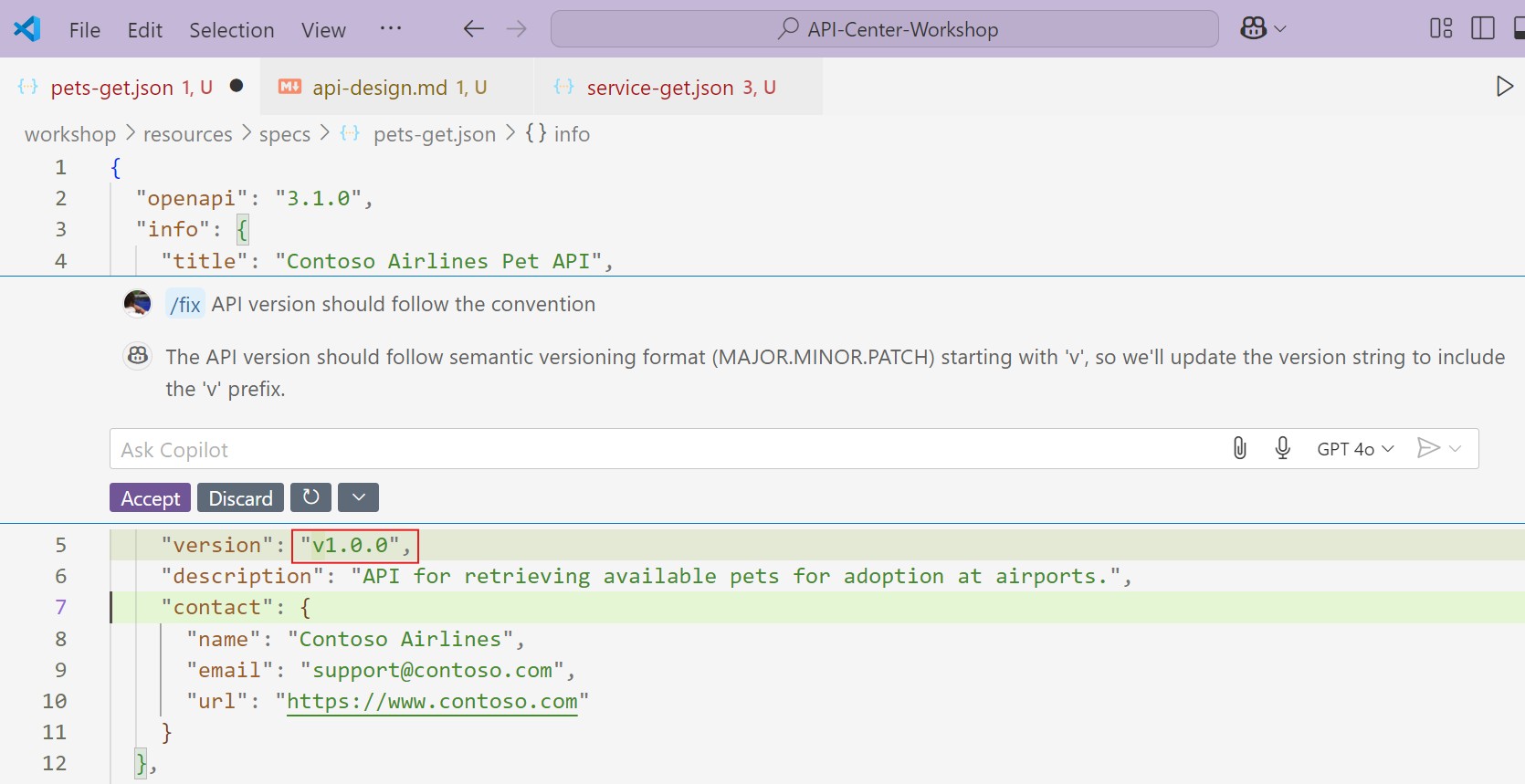The image size is (1525, 784).
Task: Switch to the api-design.md tab
Action: 397,87
